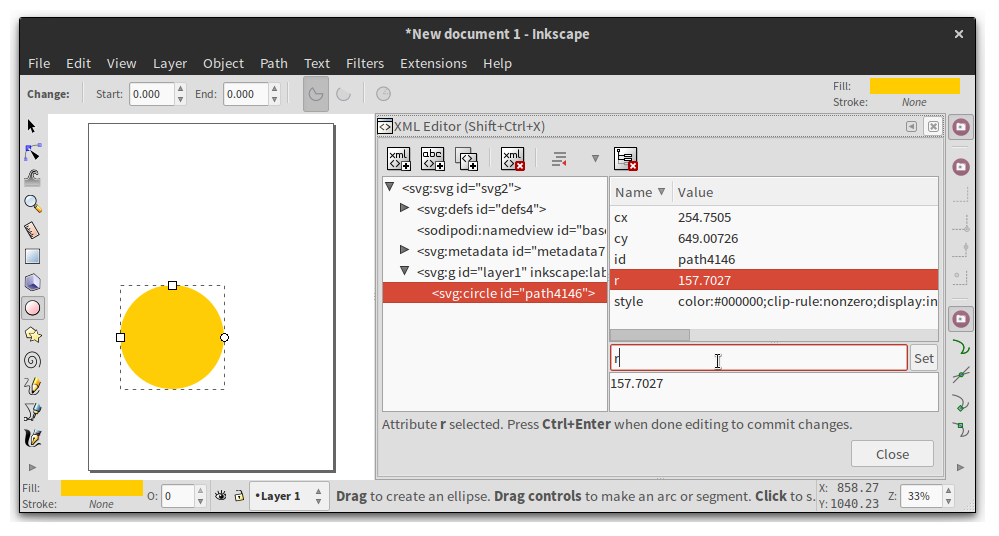Toggle closed arc pie shape button
Image resolution: width=999 pixels, height=536 pixels.
coord(315,94)
